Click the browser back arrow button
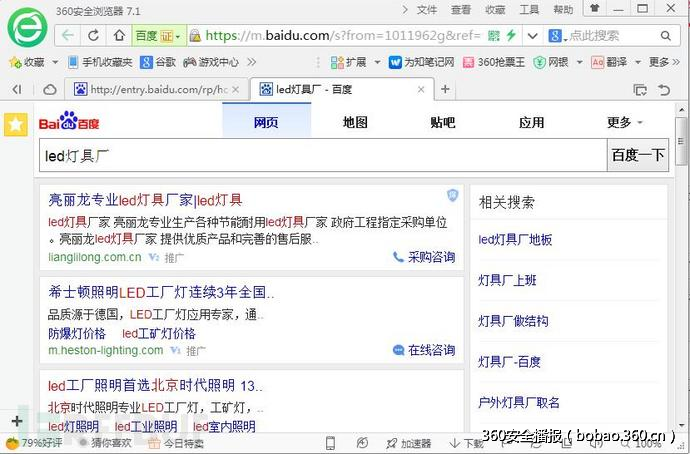690x454 pixels. 67,35
